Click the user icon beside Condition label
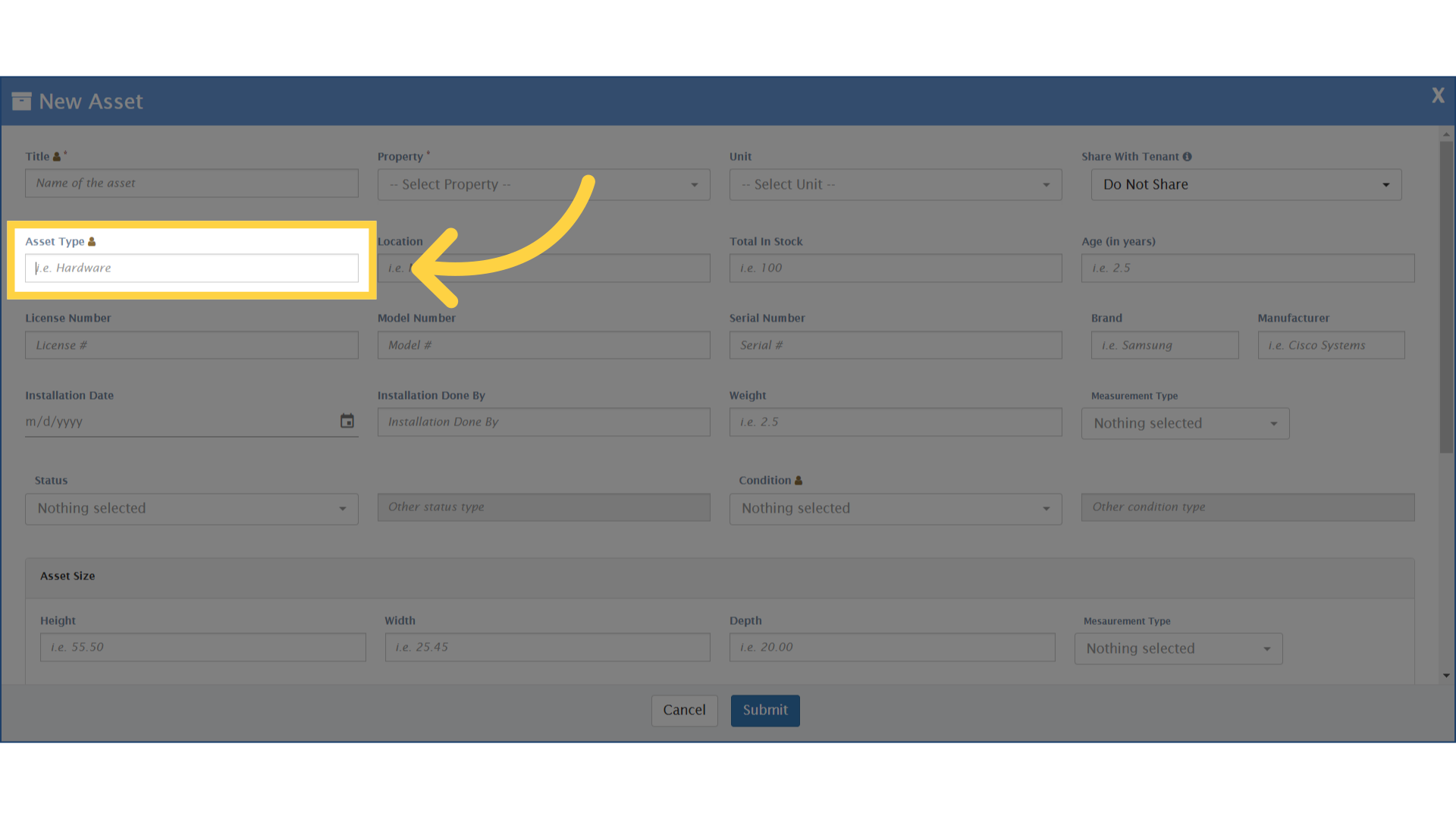Screen dimensions: 1456x819 pyautogui.click(x=799, y=481)
